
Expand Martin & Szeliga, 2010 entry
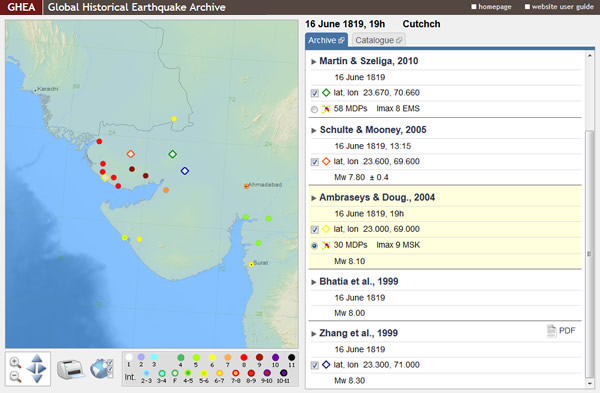click(x=314, y=62)
